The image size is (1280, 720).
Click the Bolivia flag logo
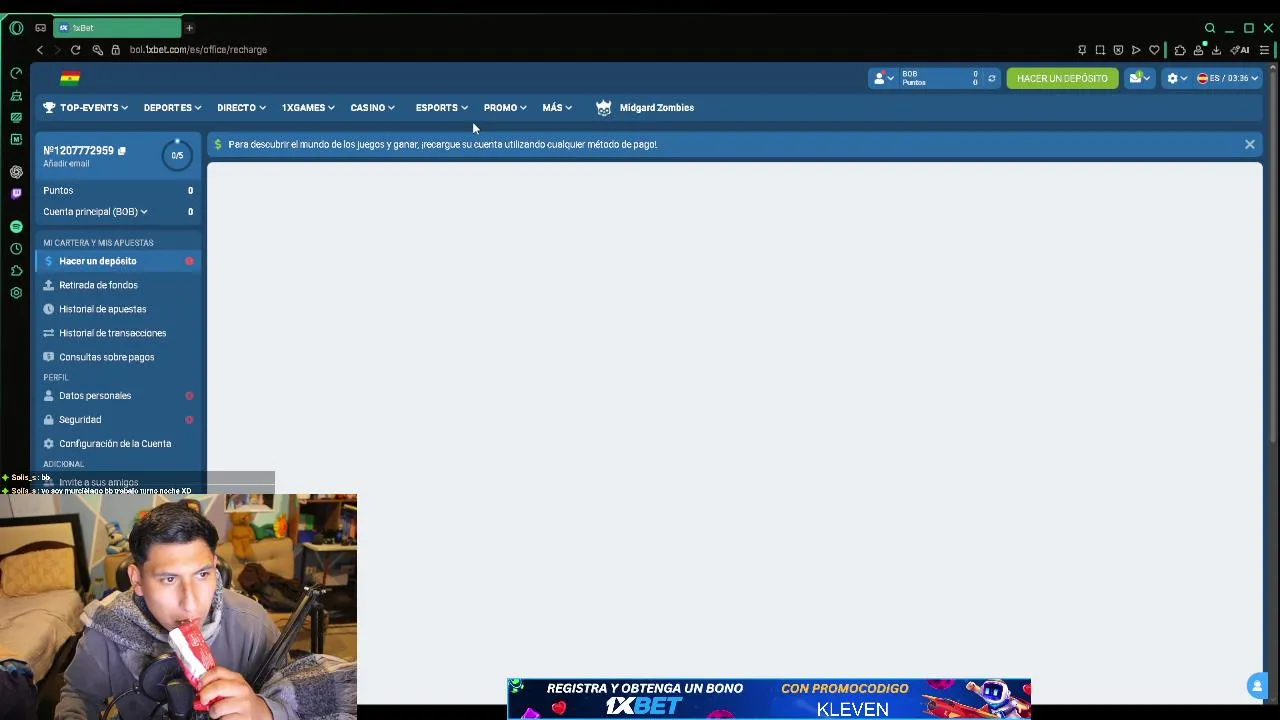pos(69,78)
